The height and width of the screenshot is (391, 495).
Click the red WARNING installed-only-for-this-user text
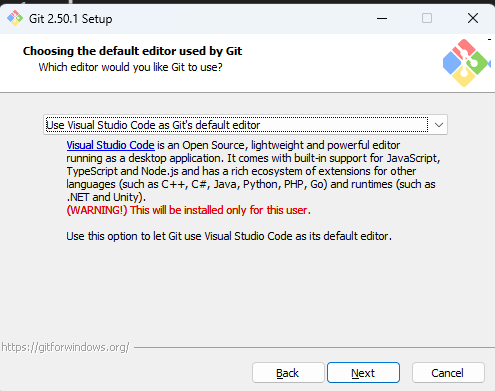[188, 210]
